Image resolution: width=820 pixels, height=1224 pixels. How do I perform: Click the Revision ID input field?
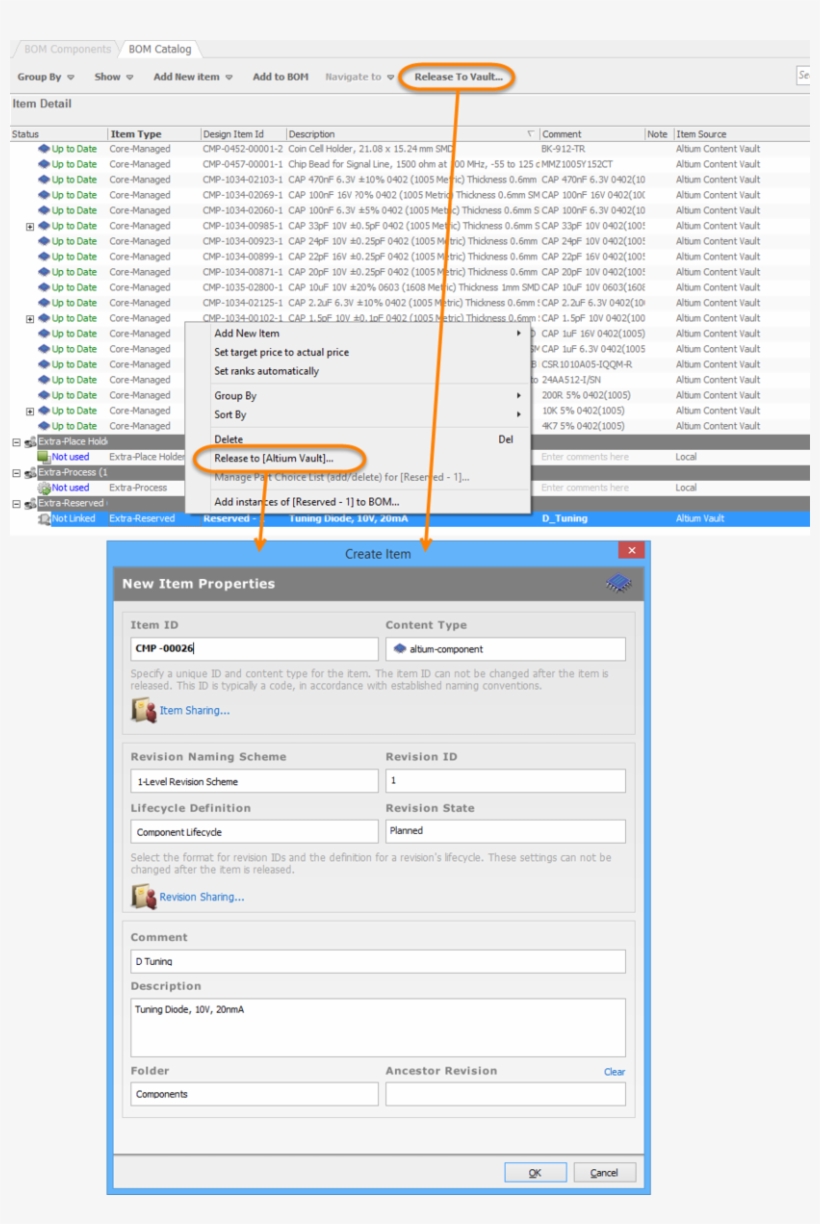pyautogui.click(x=506, y=780)
